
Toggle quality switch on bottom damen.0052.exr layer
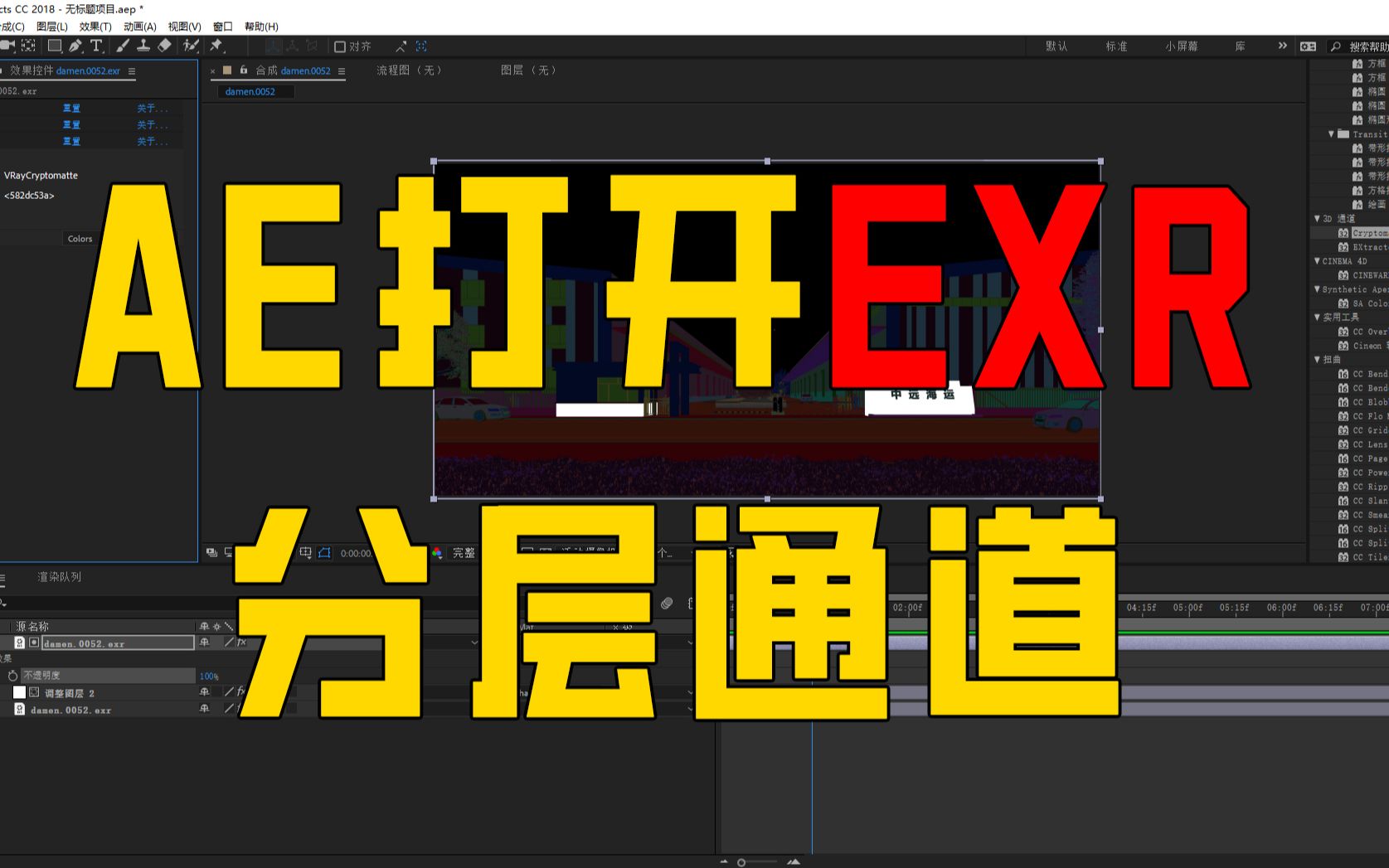(230, 709)
